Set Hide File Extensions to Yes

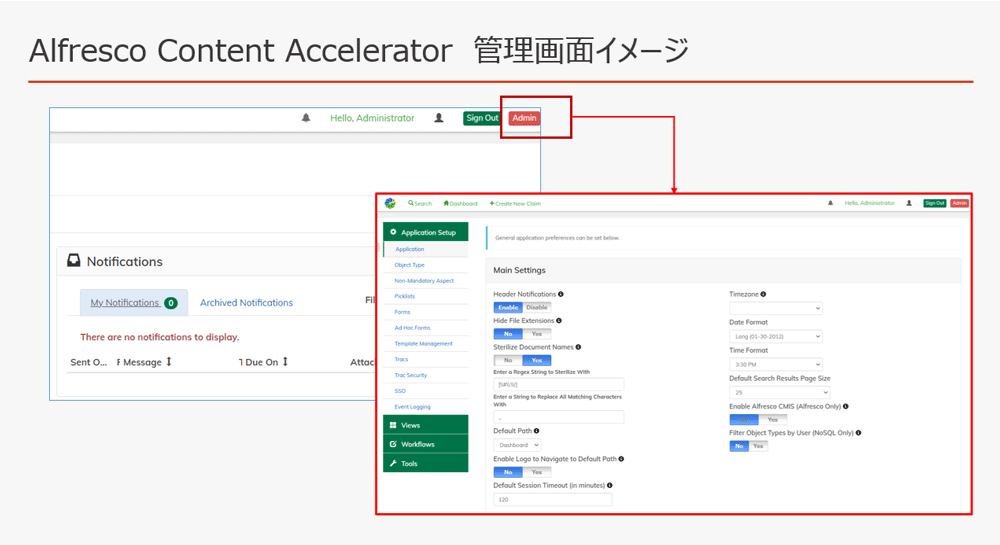(537, 334)
